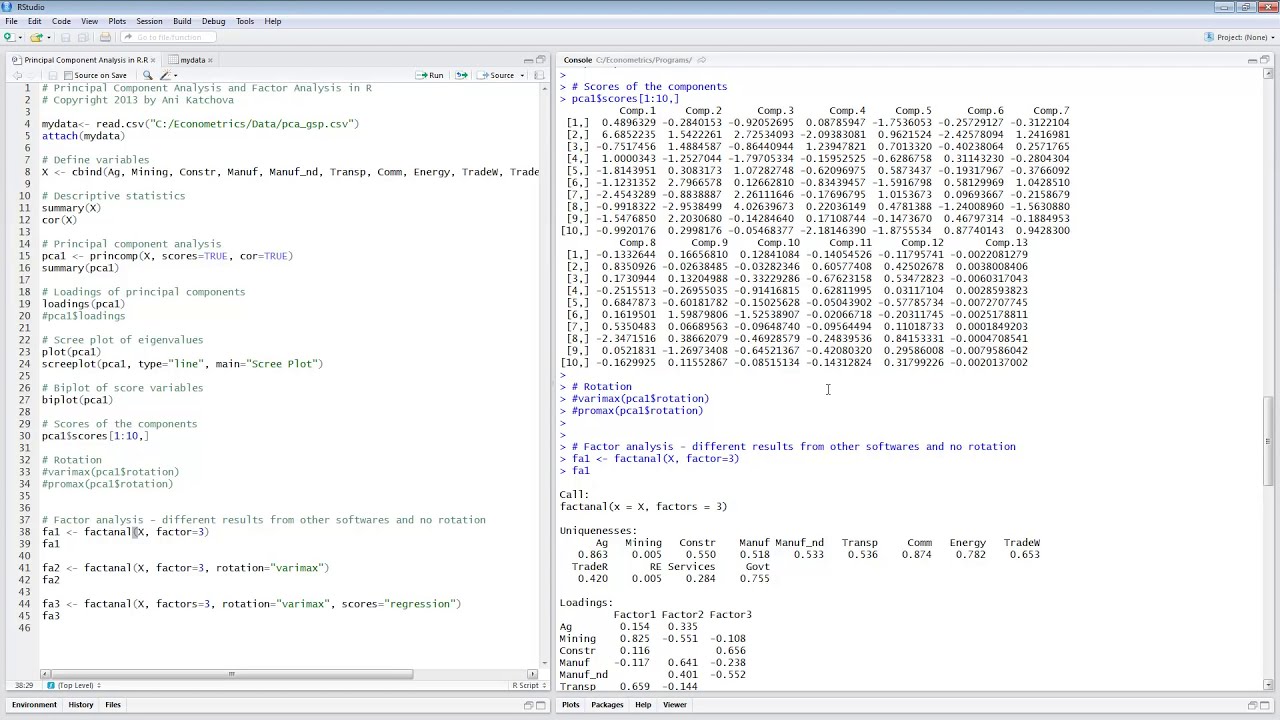Maximize the Environment pane
Image resolution: width=1280 pixels, height=720 pixels.
point(541,705)
